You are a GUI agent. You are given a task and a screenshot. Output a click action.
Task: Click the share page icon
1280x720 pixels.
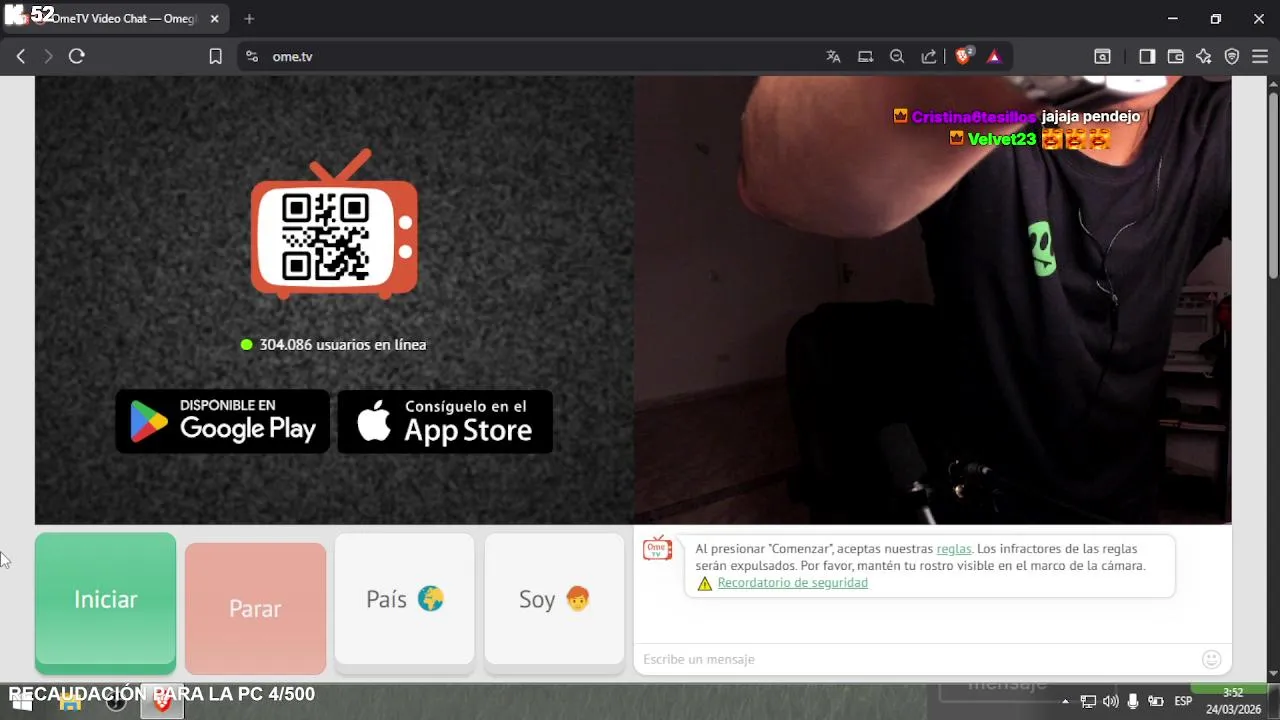(929, 57)
